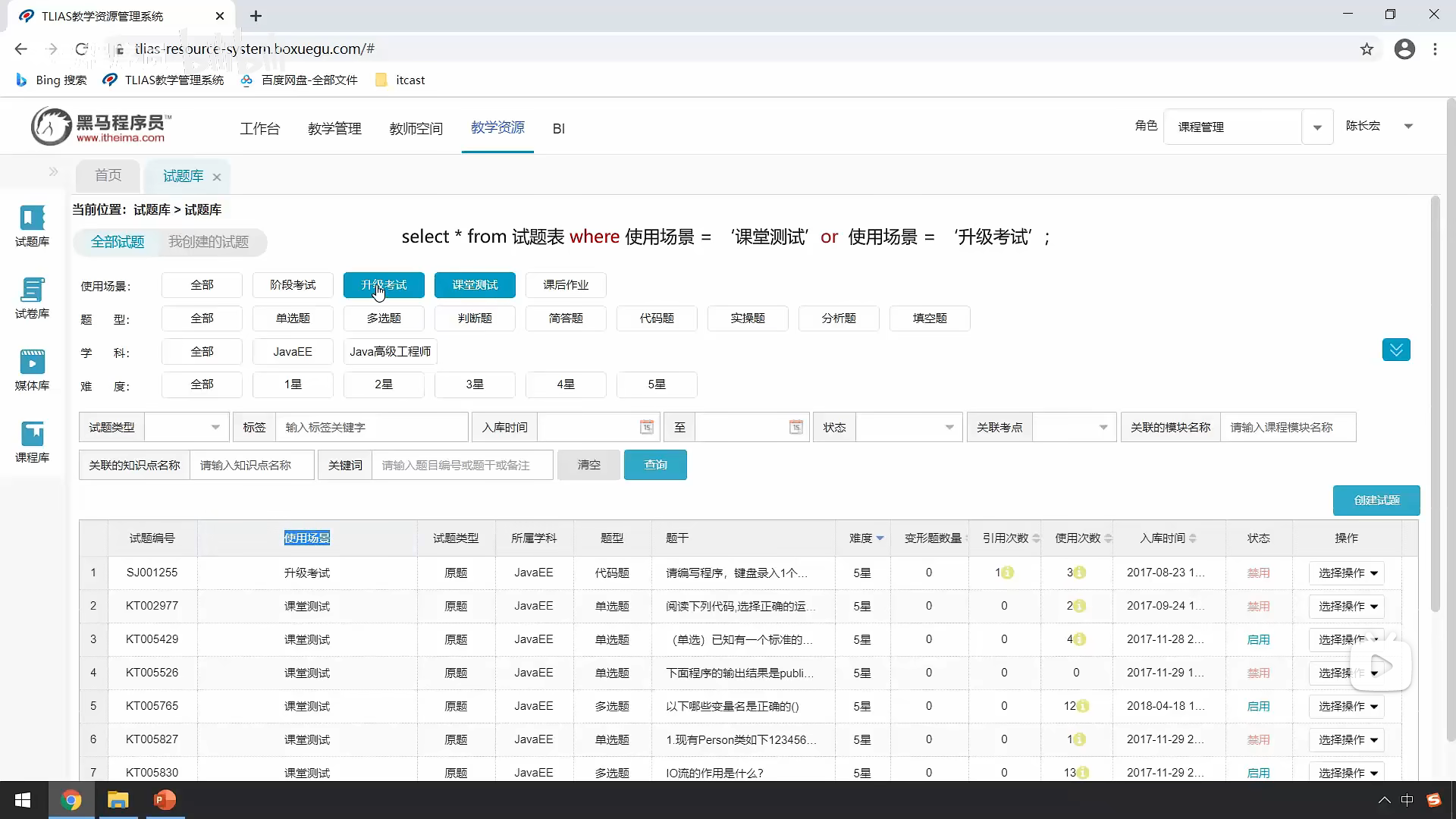Click the 查询 search button
1456x819 pixels.
pos(655,465)
